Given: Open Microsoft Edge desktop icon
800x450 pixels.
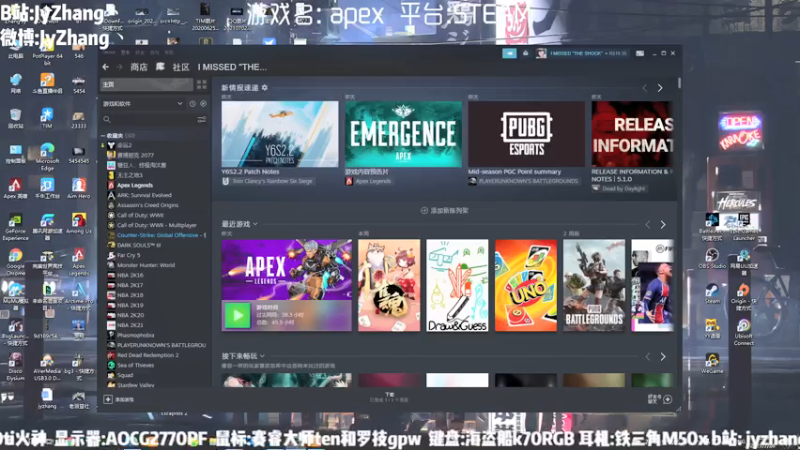Looking at the screenshot, I should pyautogui.click(x=47, y=157).
